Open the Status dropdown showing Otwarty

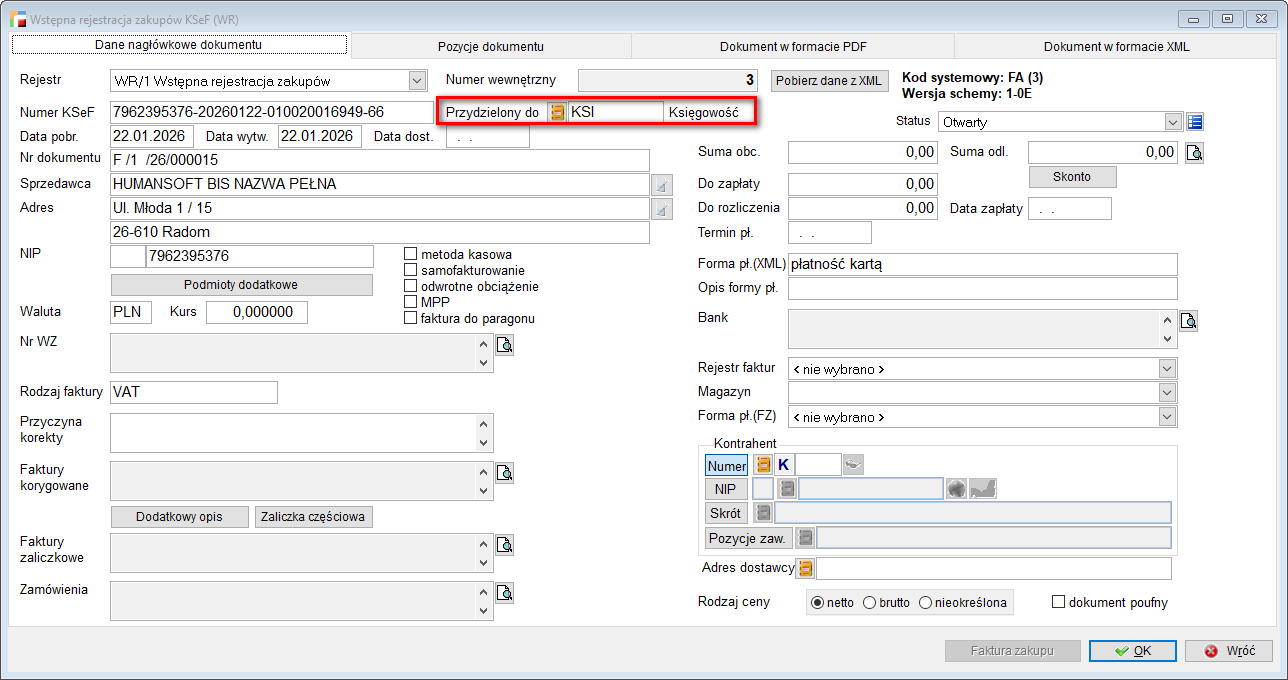(1173, 122)
